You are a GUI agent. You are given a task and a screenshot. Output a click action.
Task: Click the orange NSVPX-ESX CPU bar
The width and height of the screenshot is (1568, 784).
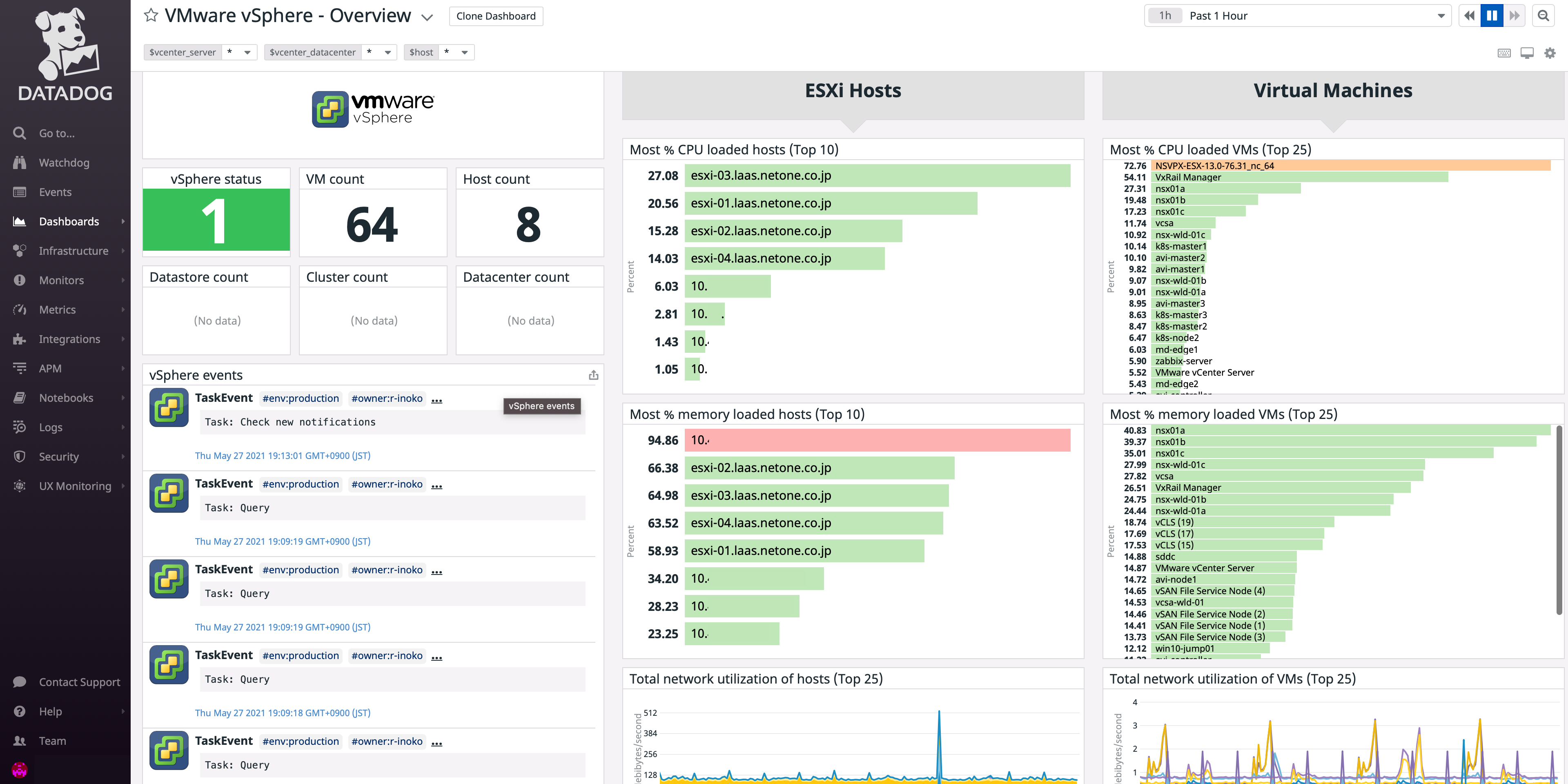coord(1350,165)
